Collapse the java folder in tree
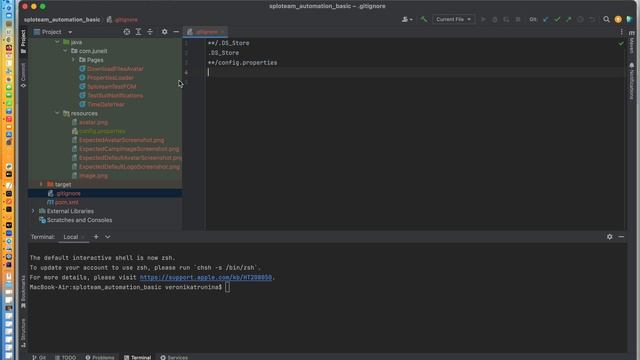The width and height of the screenshot is (640, 360). coord(57,42)
